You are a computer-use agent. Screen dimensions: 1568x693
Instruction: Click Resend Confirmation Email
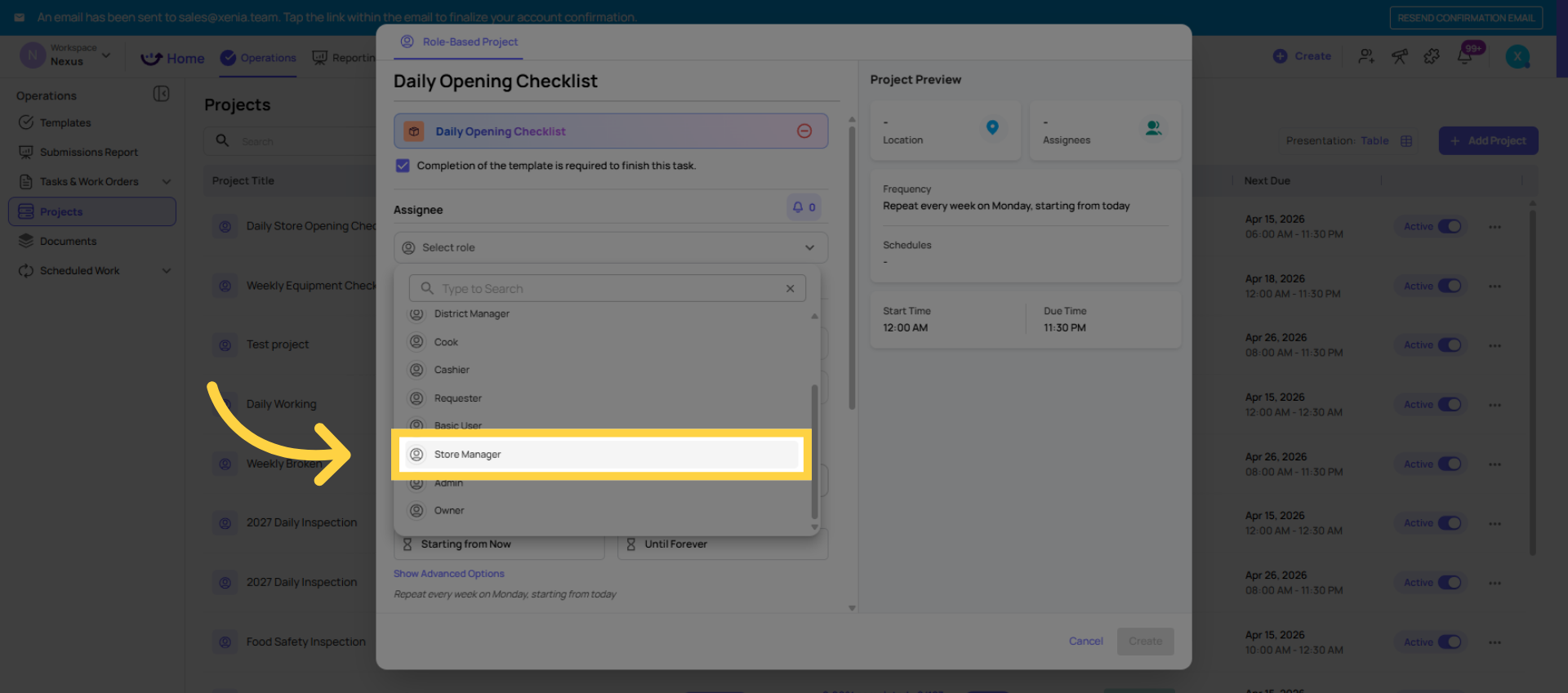[x=1466, y=18]
